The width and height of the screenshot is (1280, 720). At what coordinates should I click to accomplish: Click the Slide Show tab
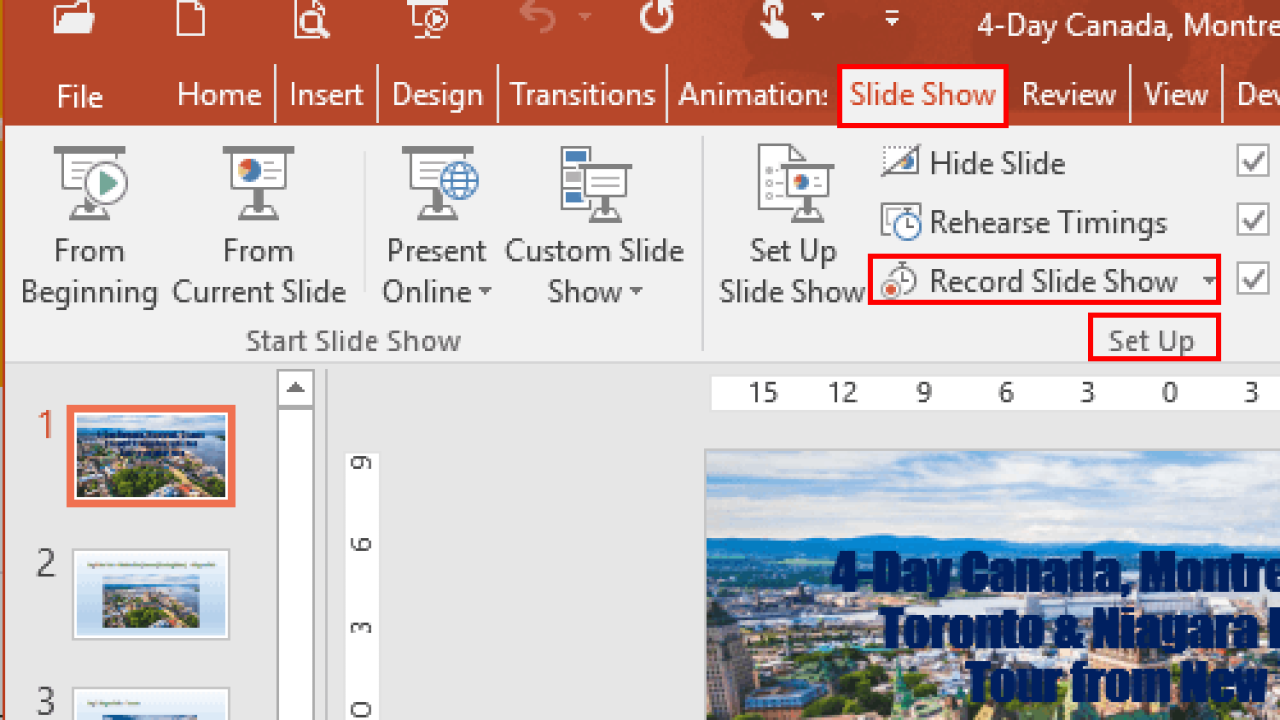(922, 95)
